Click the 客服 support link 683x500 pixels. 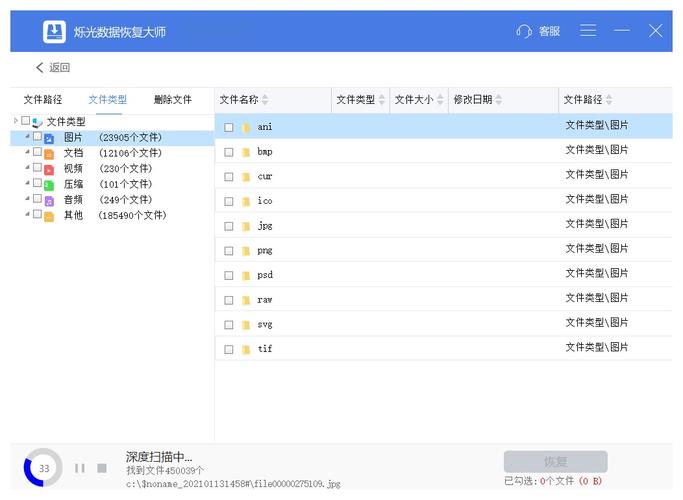549,31
